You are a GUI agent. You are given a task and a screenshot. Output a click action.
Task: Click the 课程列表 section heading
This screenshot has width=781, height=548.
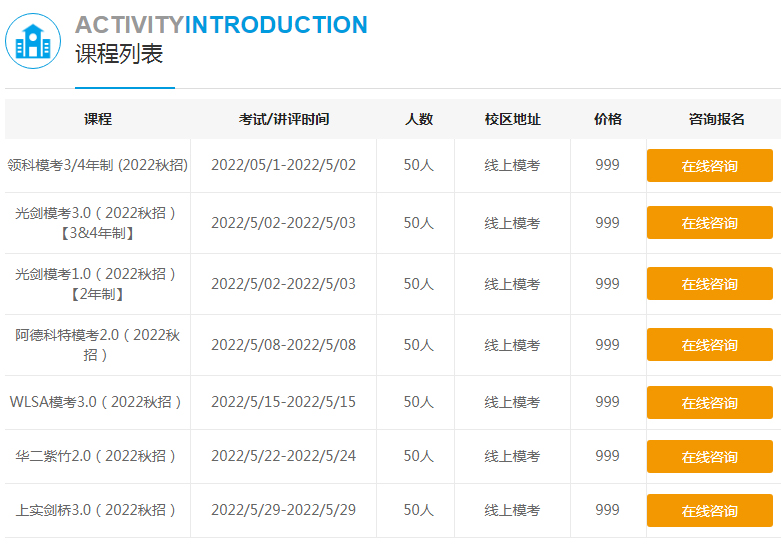tap(119, 55)
